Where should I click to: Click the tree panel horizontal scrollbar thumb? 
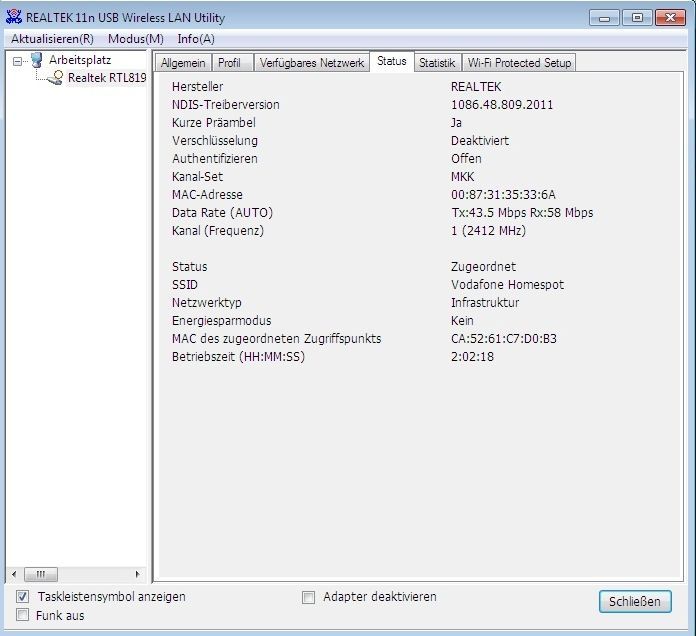point(41,574)
